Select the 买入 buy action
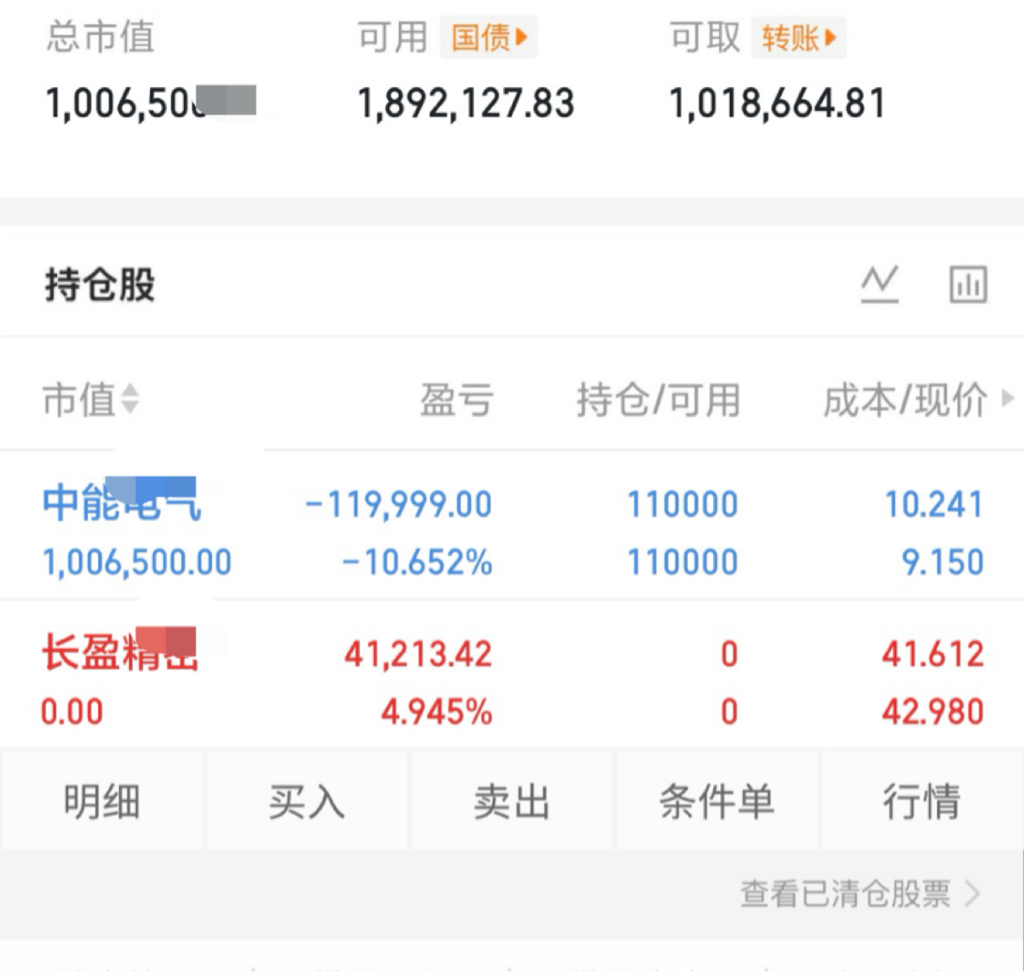Screen dimensions: 1024x972 (306, 801)
